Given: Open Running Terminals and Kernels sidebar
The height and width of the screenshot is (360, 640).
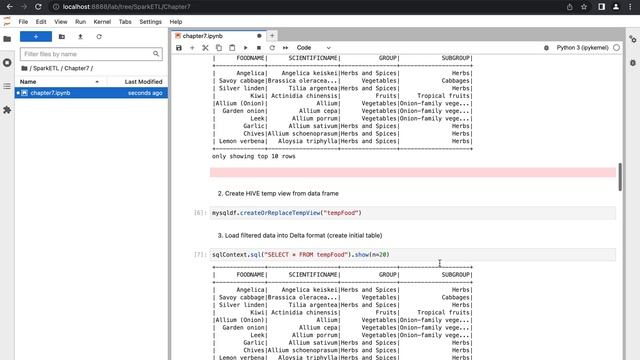Looking at the screenshot, I should (7, 62).
